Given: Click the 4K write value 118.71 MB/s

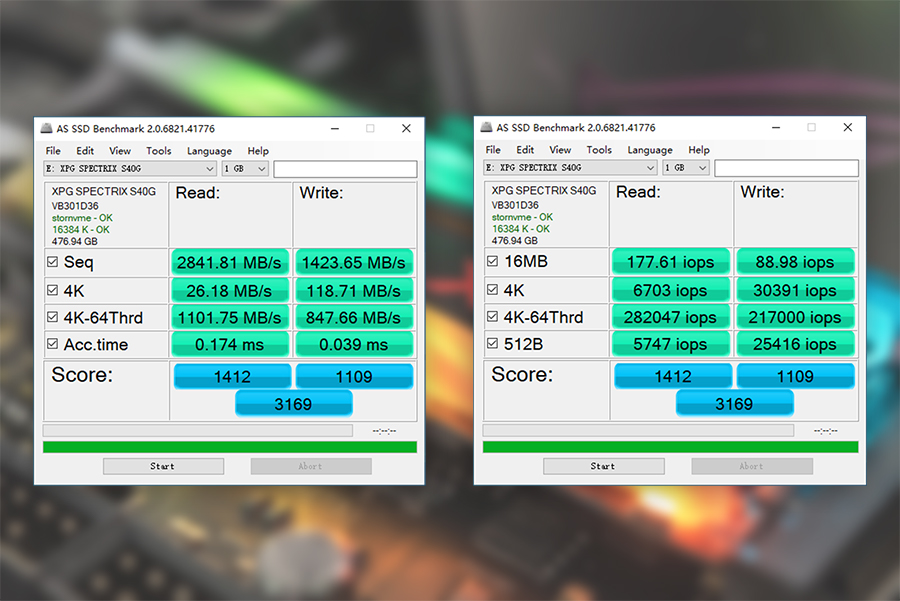Looking at the screenshot, I should tap(354, 290).
